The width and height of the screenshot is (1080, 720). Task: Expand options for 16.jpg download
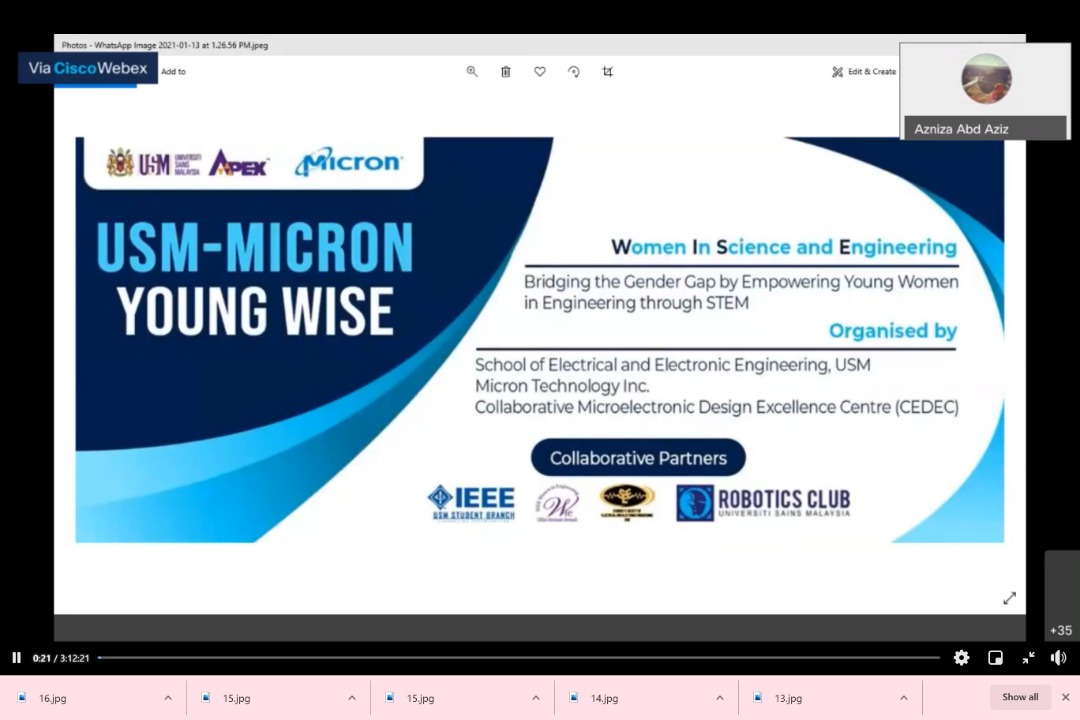click(168, 698)
